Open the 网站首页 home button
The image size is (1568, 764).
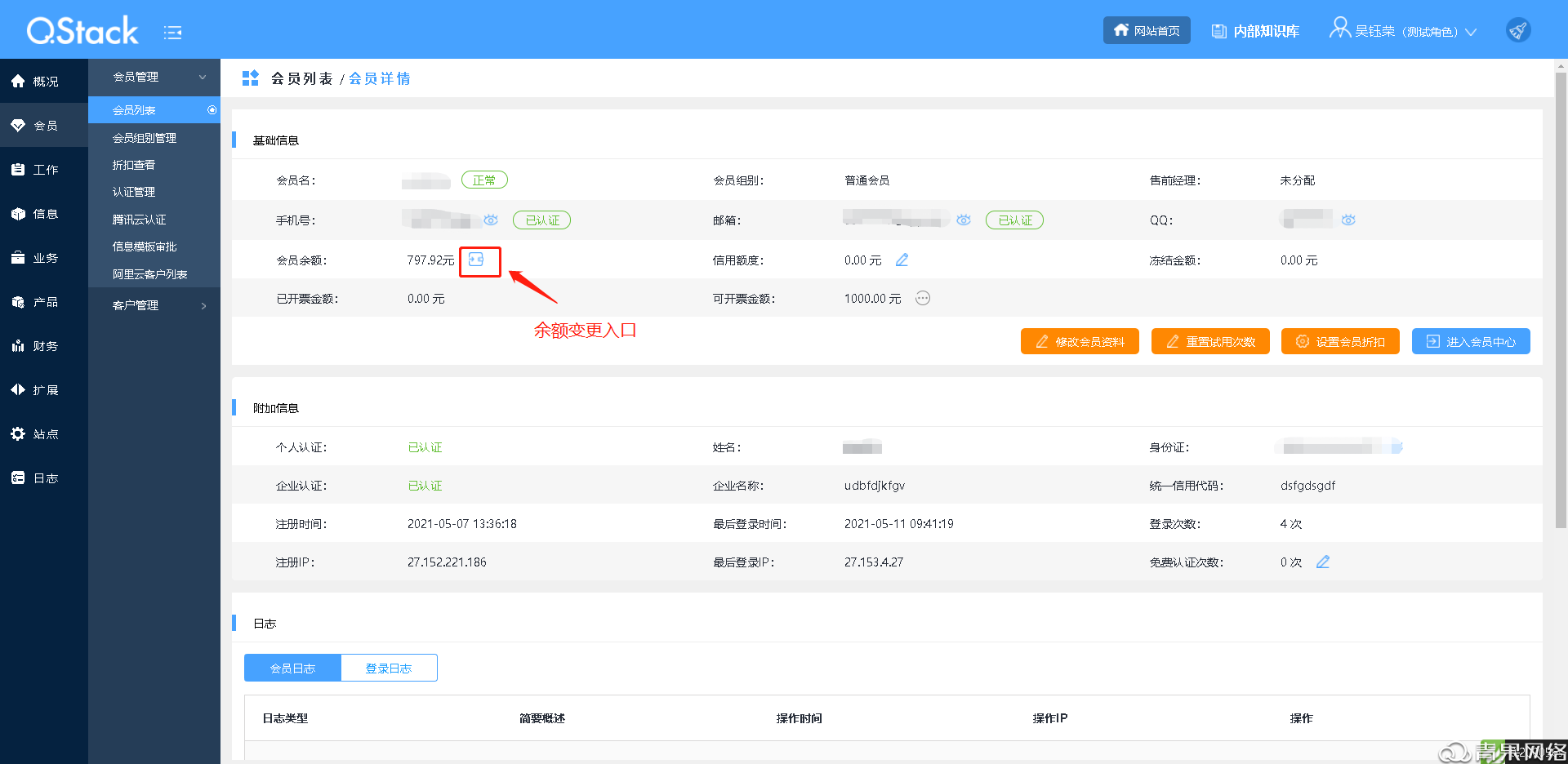(1147, 30)
